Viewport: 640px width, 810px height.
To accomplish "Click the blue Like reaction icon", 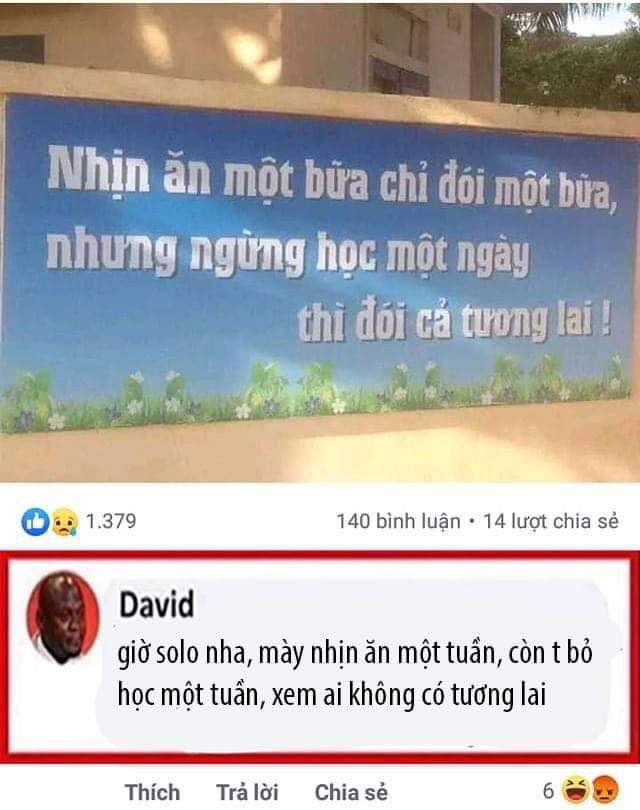I will pyautogui.click(x=35, y=522).
